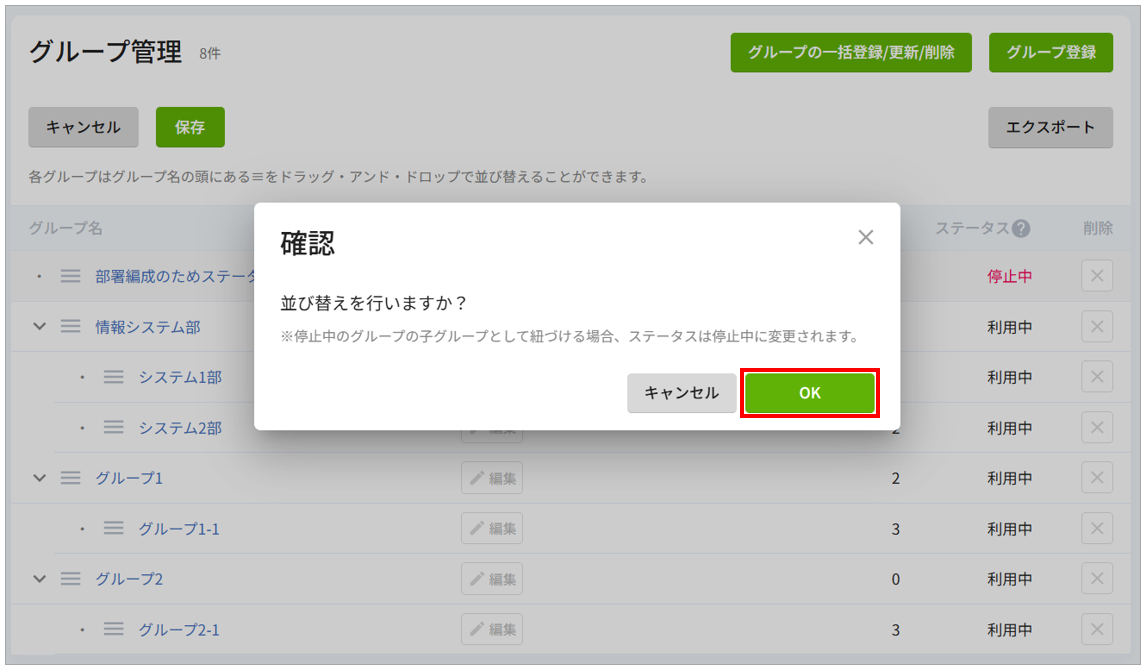The image size is (1146, 668).
Task: Open the 情報システム部 group link
Action: [x=148, y=327]
